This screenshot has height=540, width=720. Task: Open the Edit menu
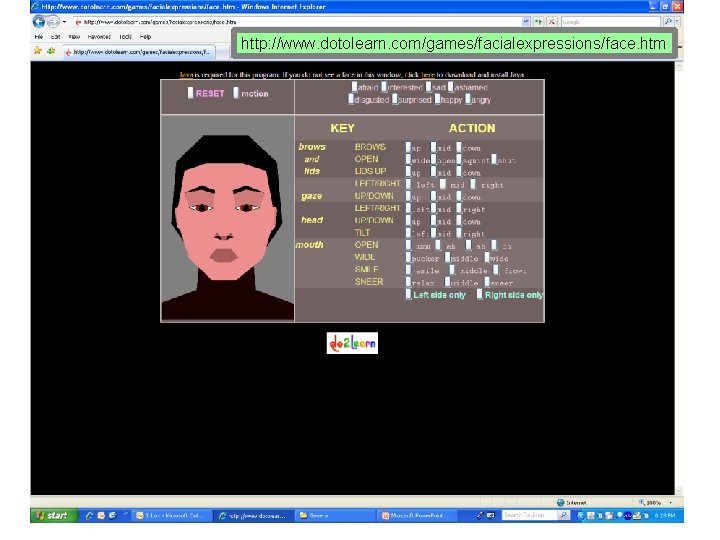56,37
